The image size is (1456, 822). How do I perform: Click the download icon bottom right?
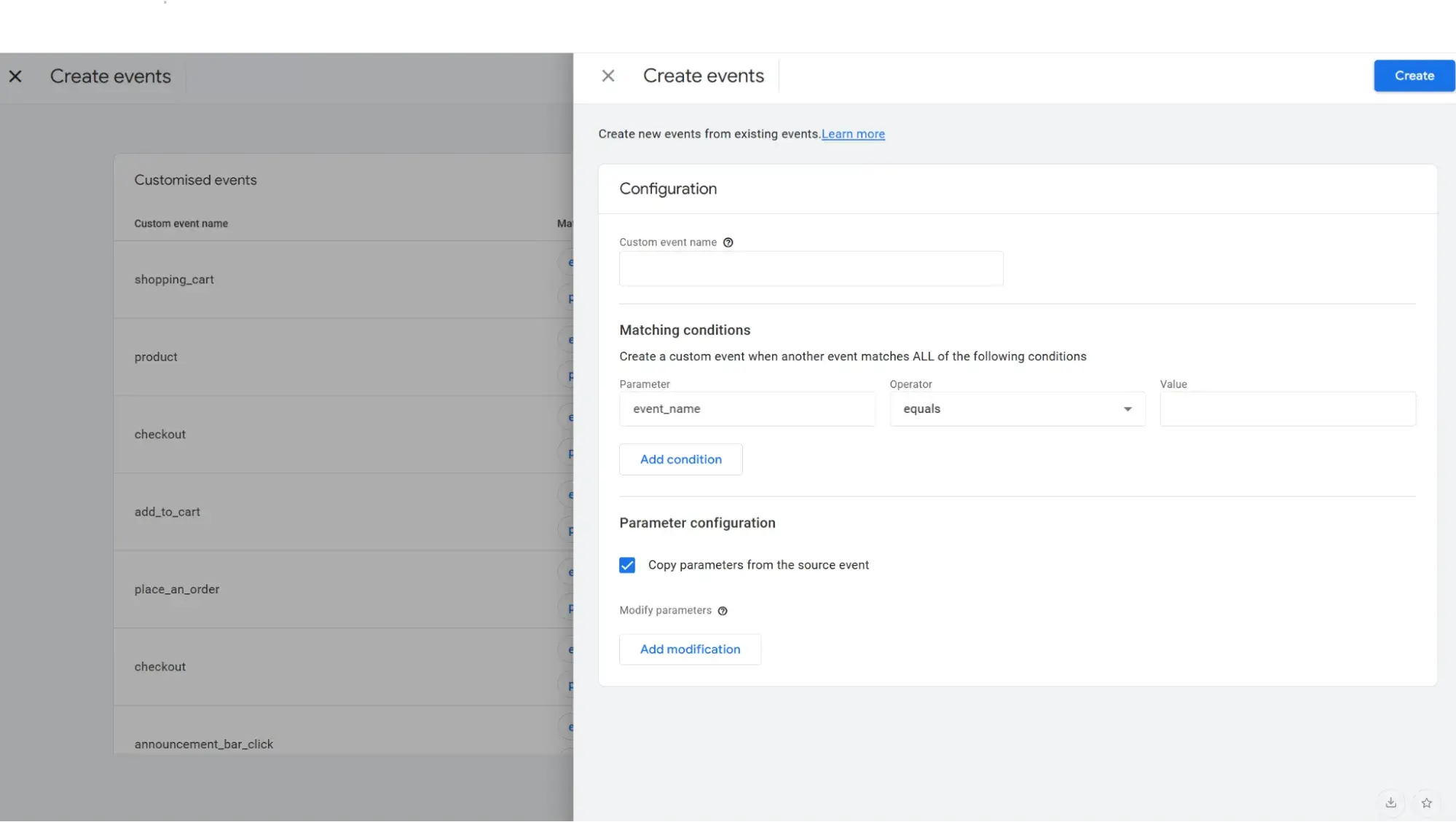click(1391, 802)
